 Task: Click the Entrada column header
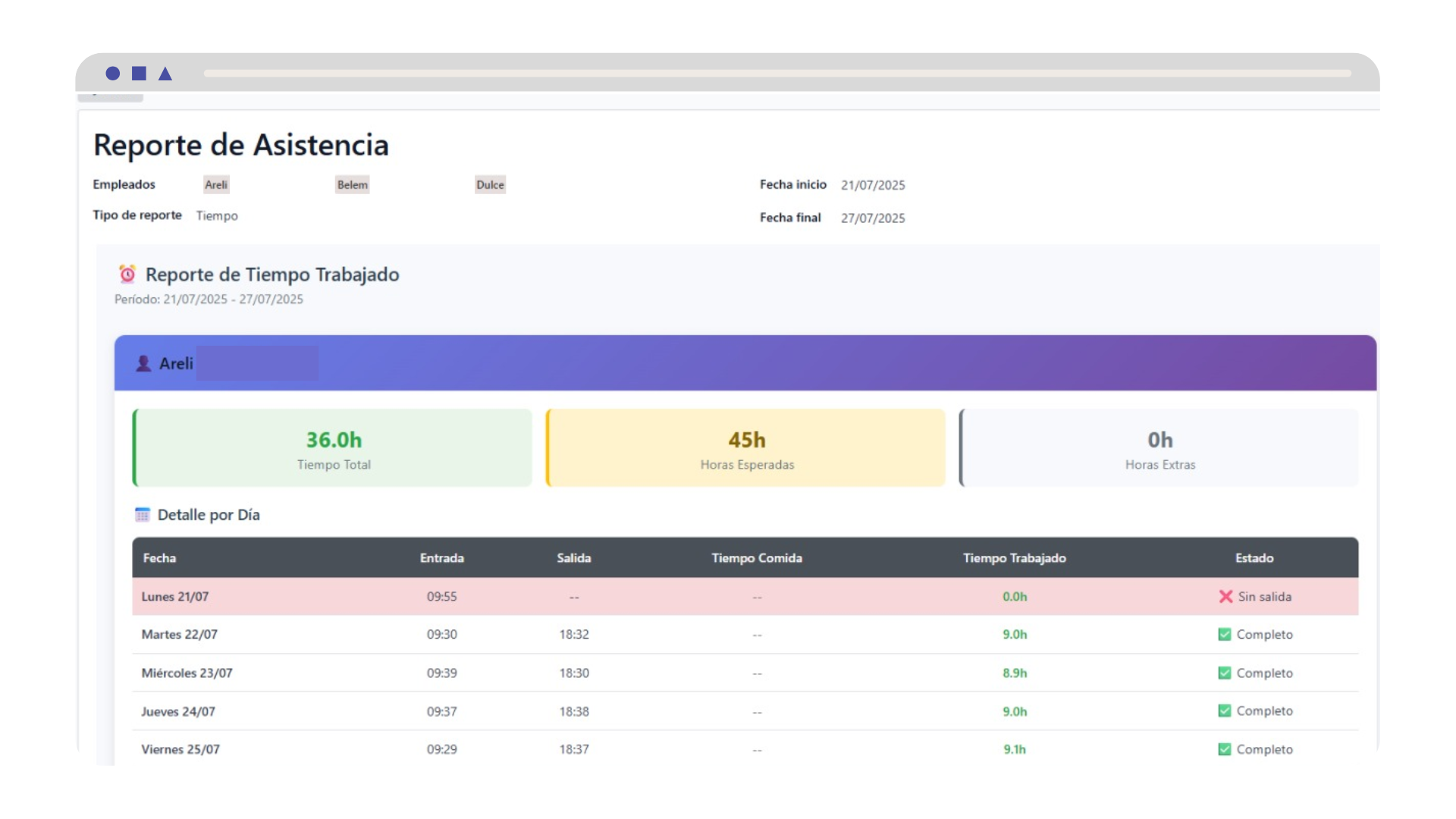coord(441,558)
